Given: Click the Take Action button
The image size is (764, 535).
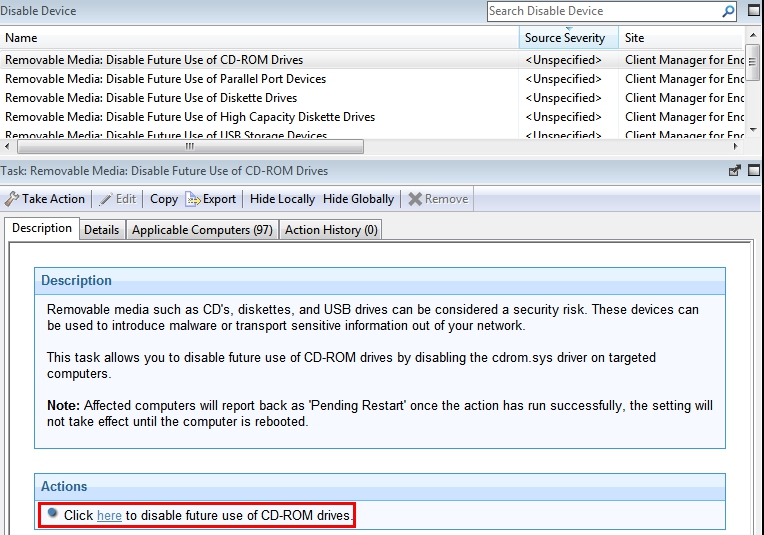Looking at the screenshot, I should [45, 199].
